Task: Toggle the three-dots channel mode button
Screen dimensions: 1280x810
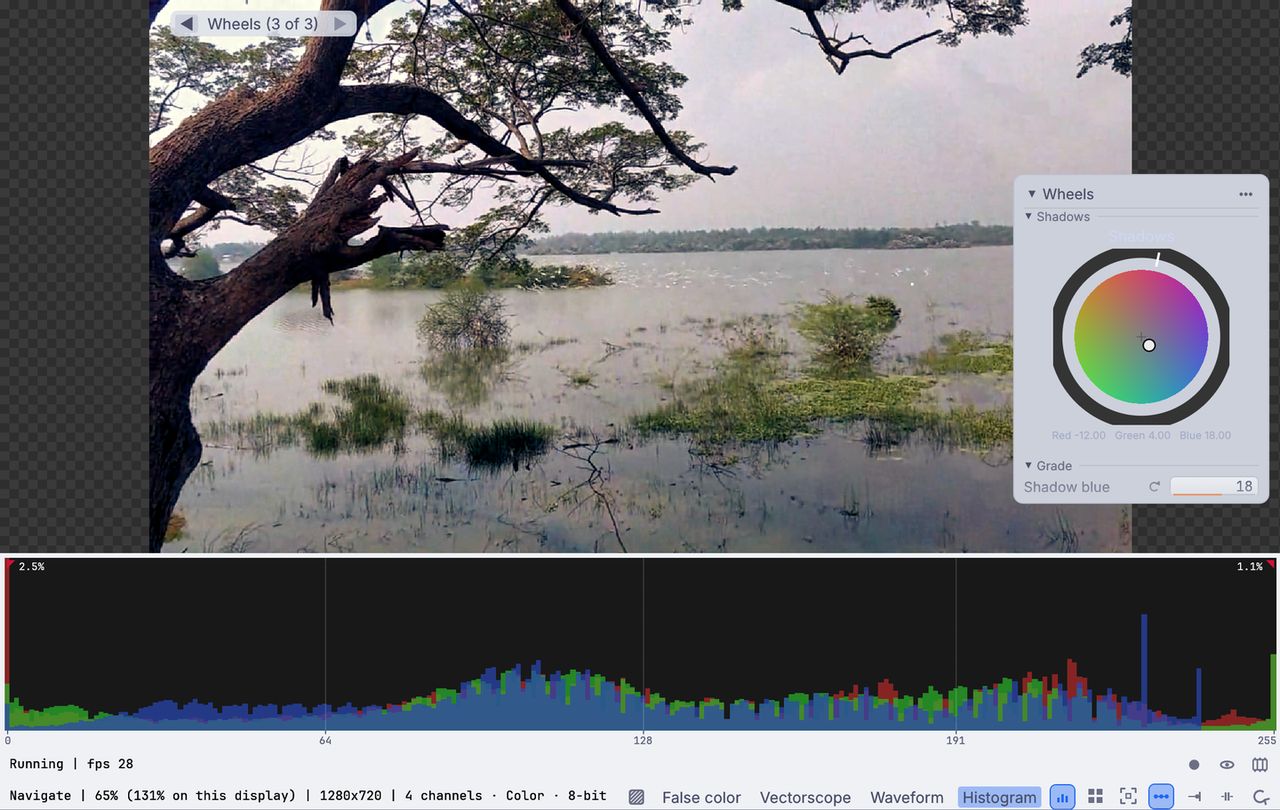Action: tap(1161, 797)
